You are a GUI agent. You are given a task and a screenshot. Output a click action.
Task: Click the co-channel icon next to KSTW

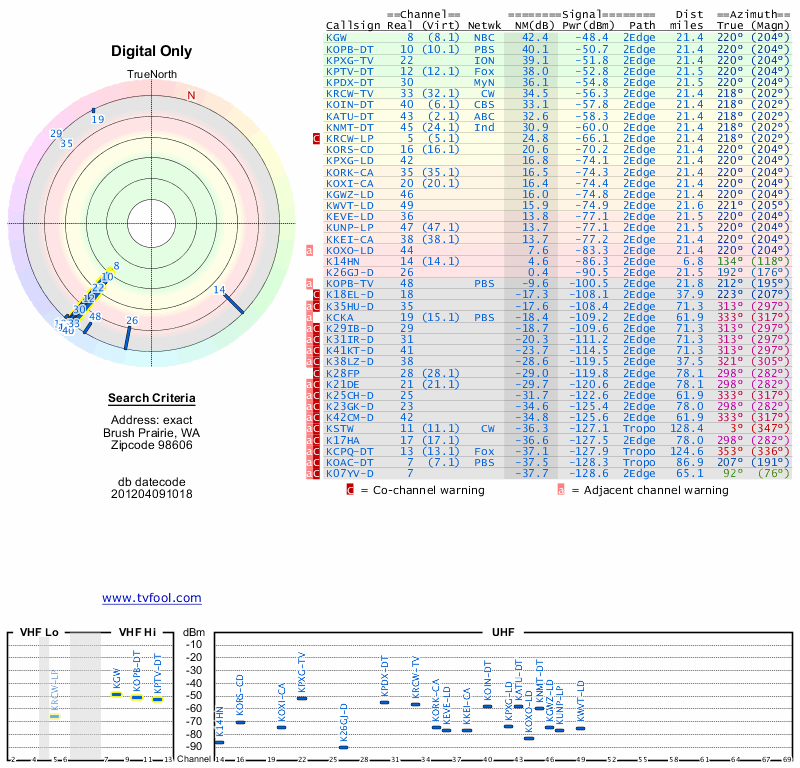tap(317, 428)
